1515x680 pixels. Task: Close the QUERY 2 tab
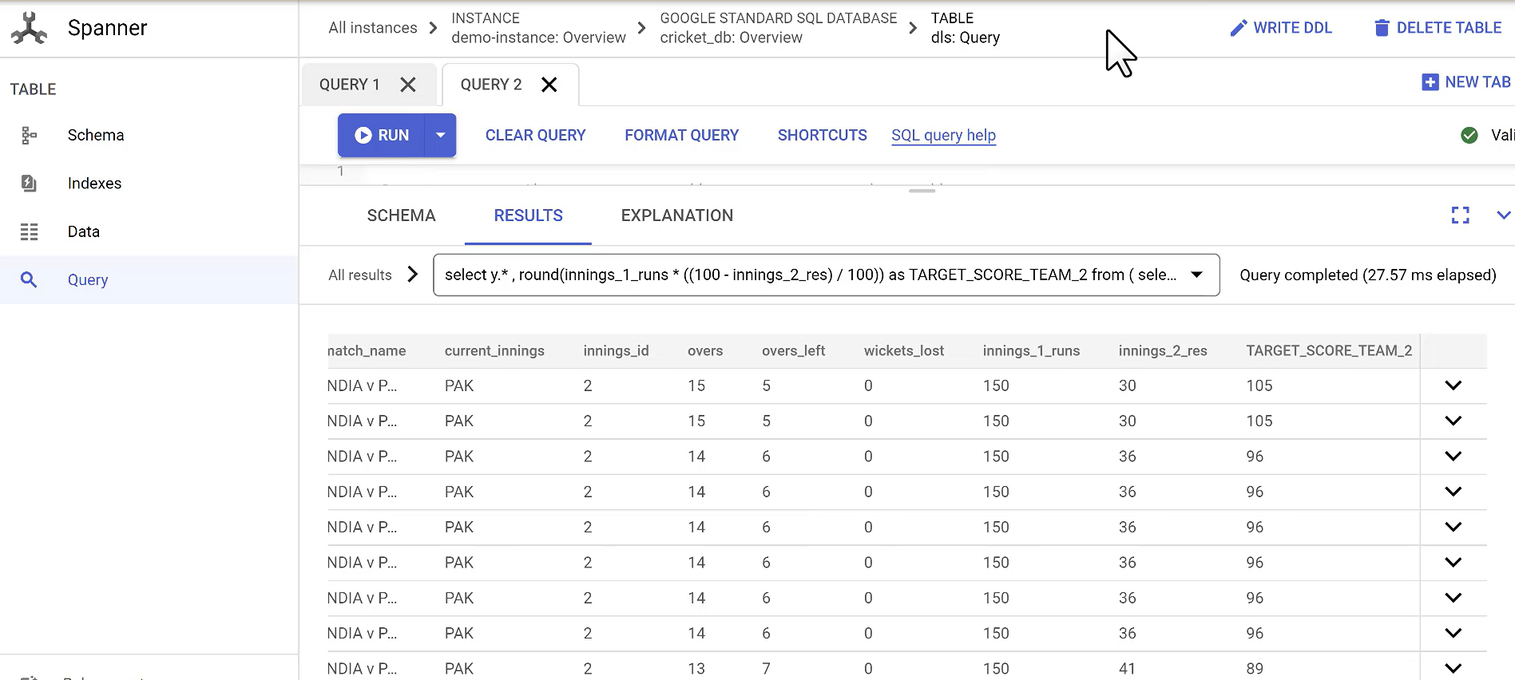pyautogui.click(x=549, y=85)
